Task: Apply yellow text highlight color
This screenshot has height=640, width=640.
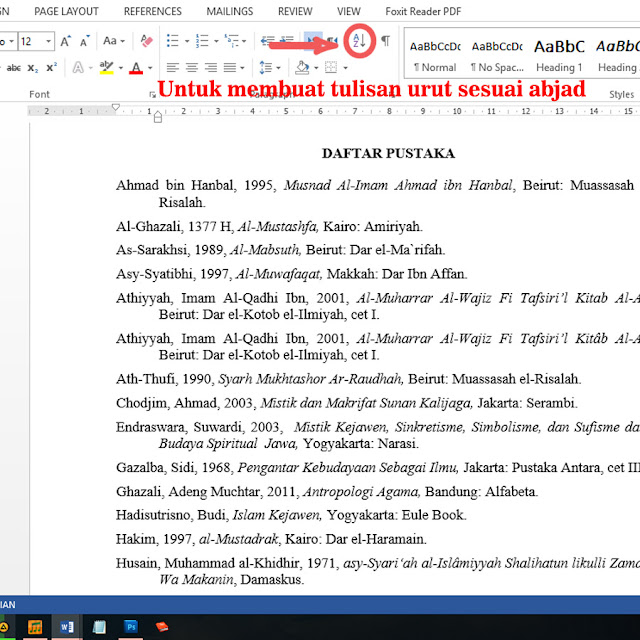Action: pyautogui.click(x=107, y=67)
